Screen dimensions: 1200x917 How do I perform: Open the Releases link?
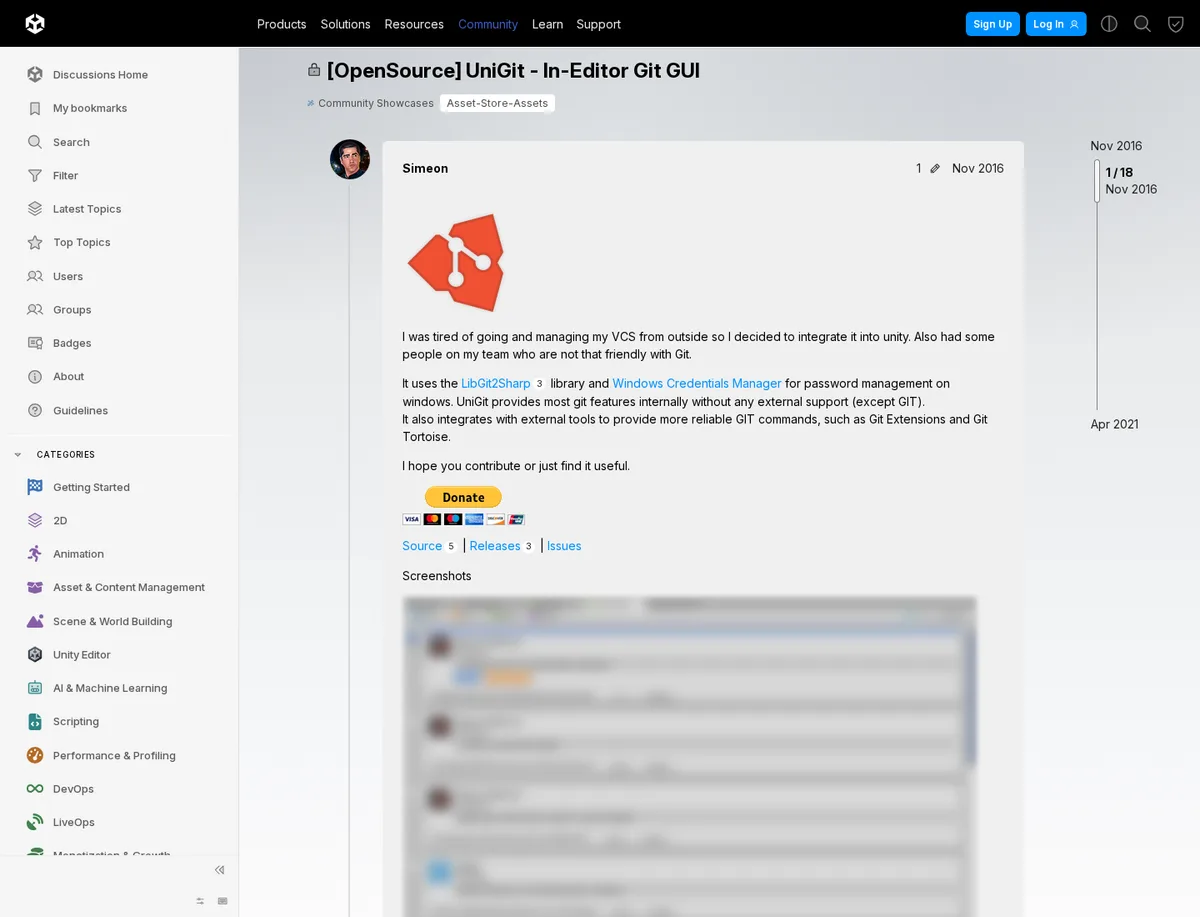[495, 546]
